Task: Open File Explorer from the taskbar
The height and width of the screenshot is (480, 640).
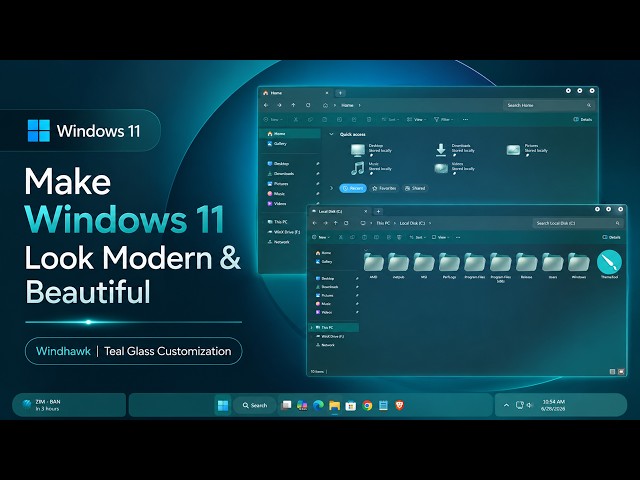Action: pyautogui.click(x=335, y=405)
